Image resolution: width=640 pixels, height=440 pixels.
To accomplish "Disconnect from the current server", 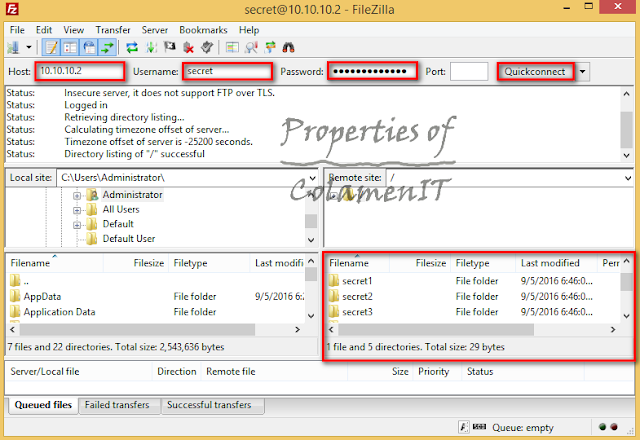I will 188,48.
